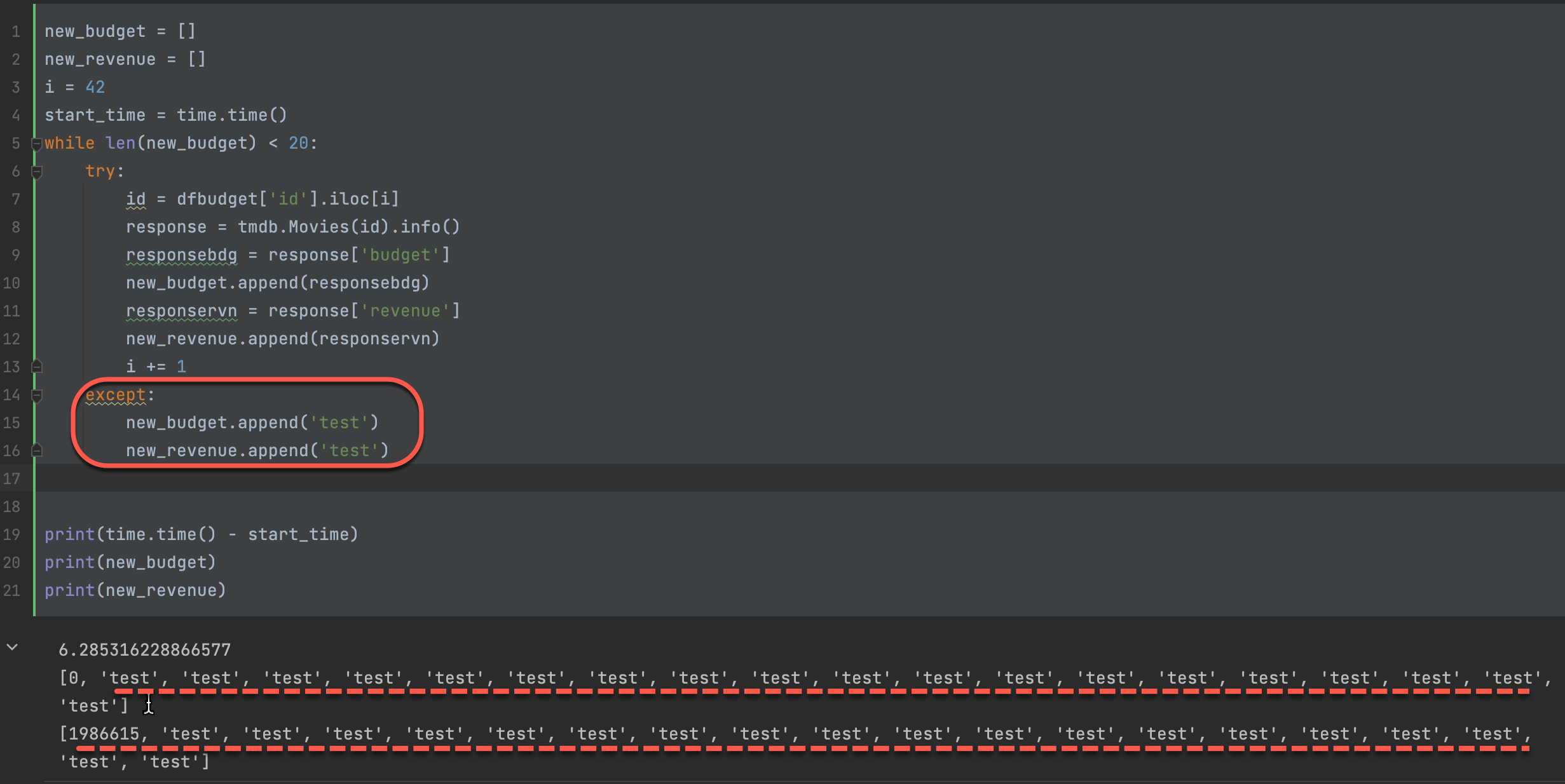
Task: Collapse the cell output chevron
Action: click(12, 647)
